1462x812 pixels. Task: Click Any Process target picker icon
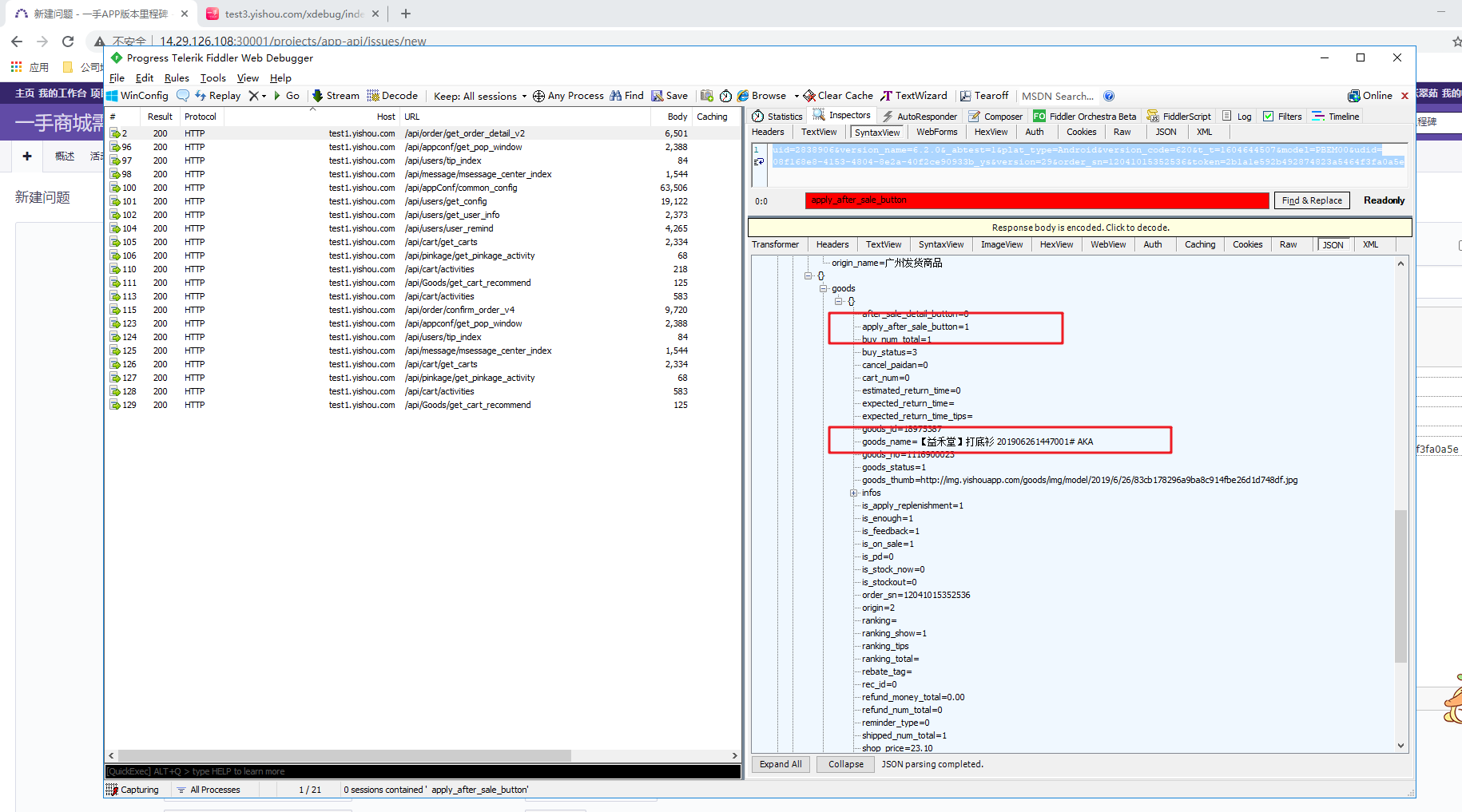[x=538, y=96]
